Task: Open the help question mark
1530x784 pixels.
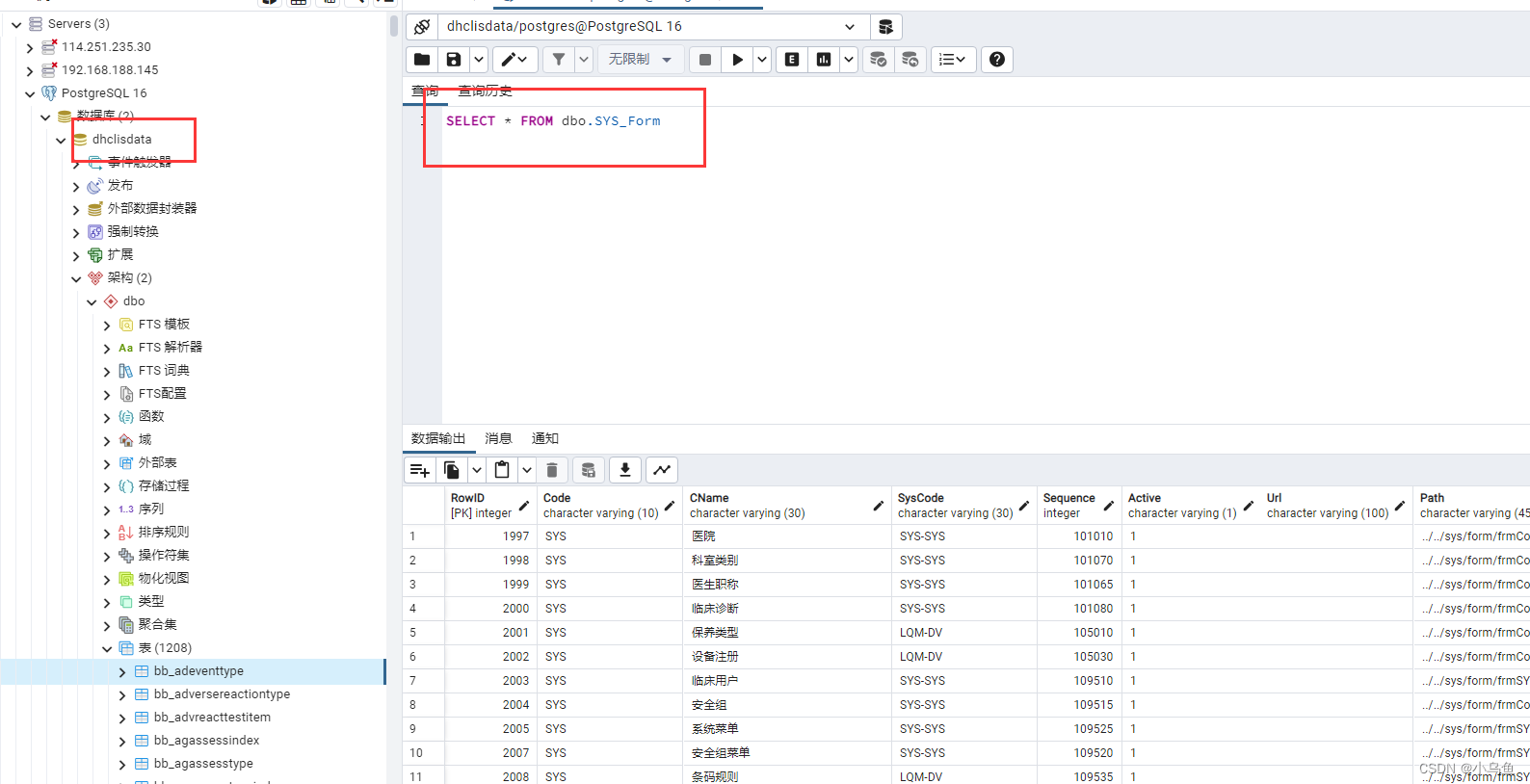Action: 997,60
